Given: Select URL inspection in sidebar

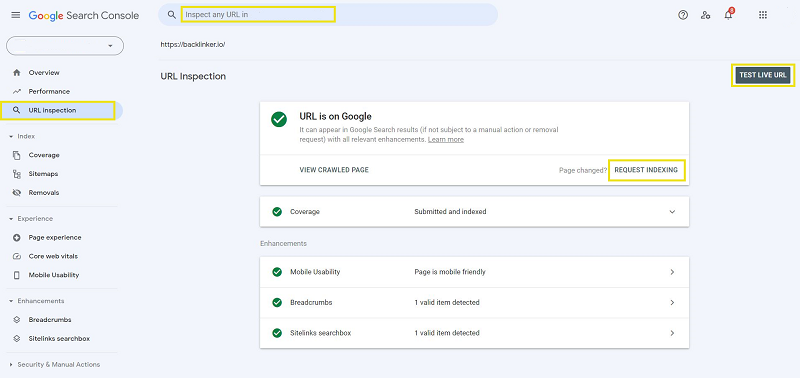Looking at the screenshot, I should 52,110.
